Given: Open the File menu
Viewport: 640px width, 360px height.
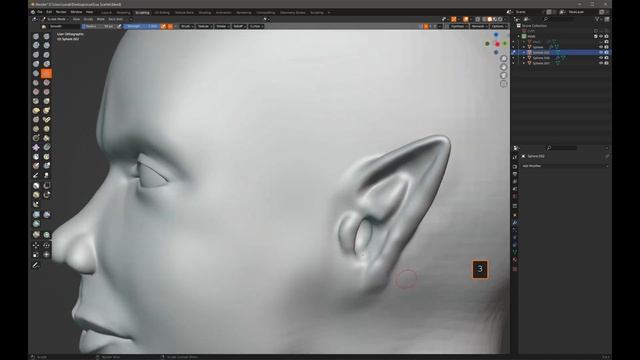Looking at the screenshot, I should click(40, 12).
